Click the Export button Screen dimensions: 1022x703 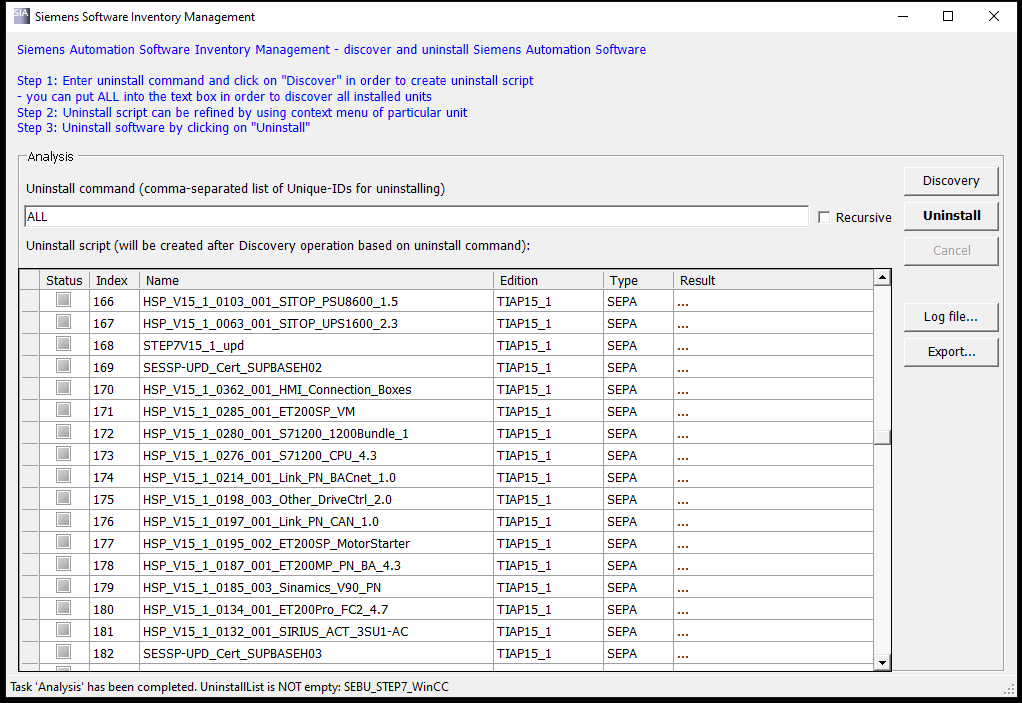coord(950,352)
